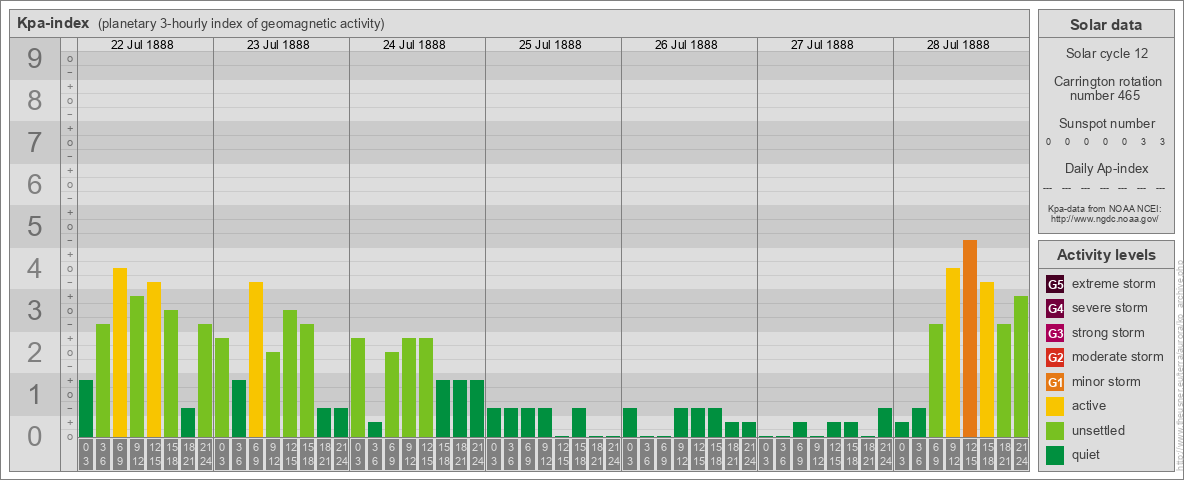Image resolution: width=1184 pixels, height=480 pixels.
Task: Click the 0-3 light green bar on 24 Jul 1888
Action: pyautogui.click(x=358, y=387)
